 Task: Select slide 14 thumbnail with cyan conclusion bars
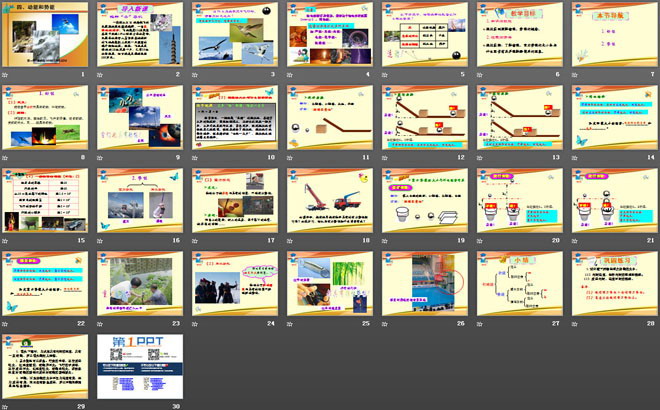coord(615,117)
